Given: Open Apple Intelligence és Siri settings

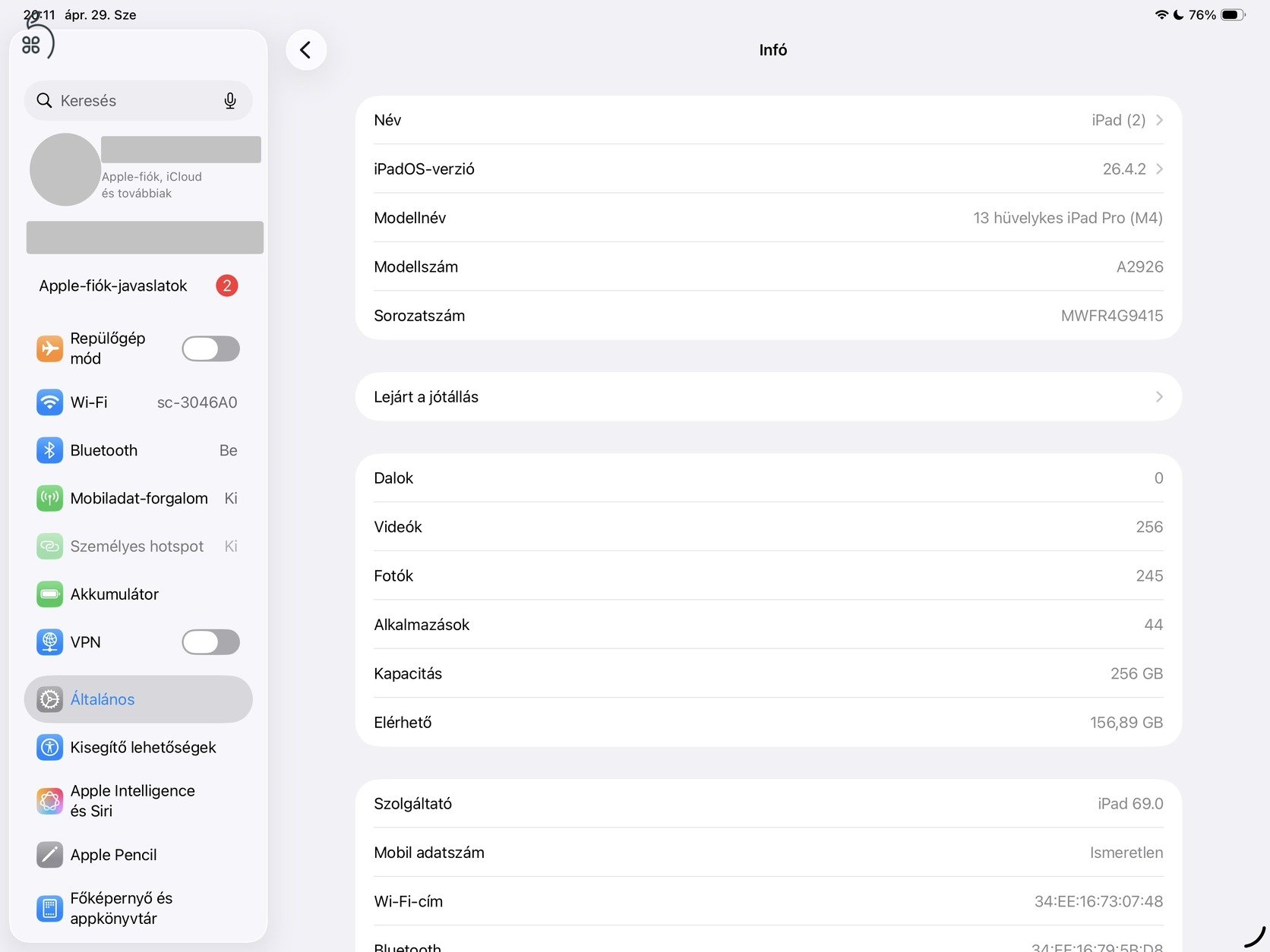Looking at the screenshot, I should click(138, 801).
